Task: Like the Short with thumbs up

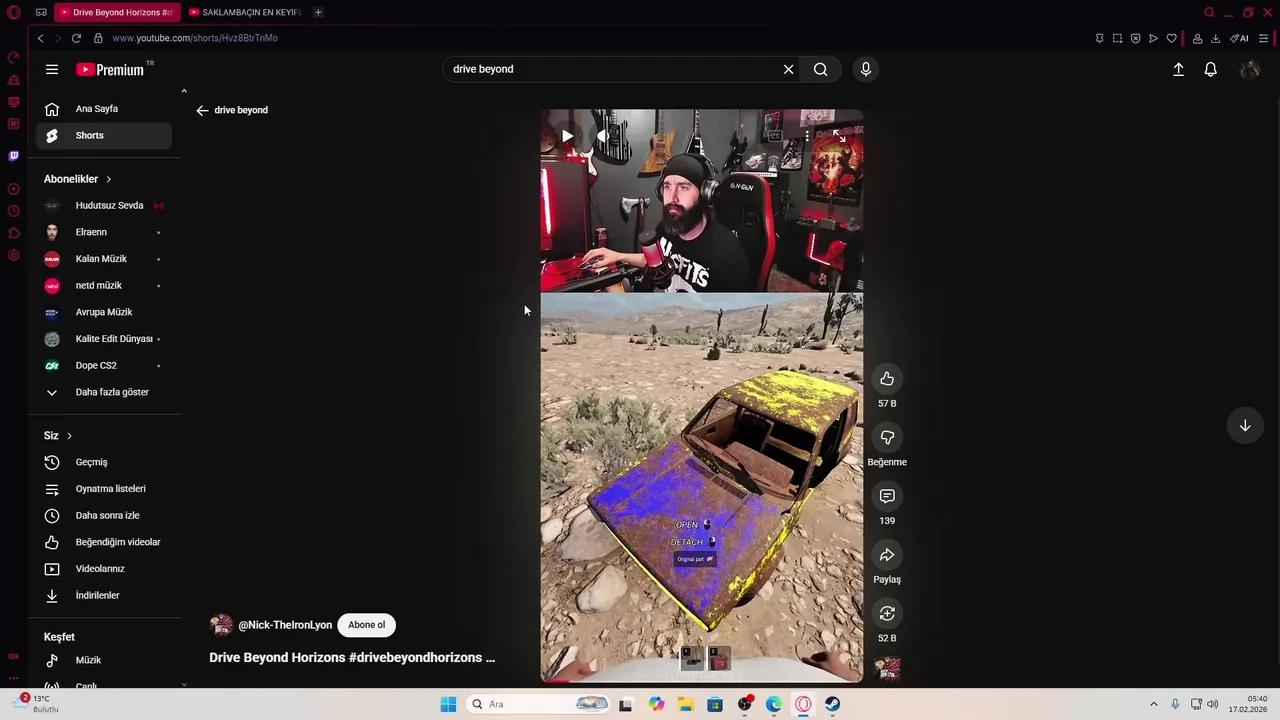Action: click(887, 378)
